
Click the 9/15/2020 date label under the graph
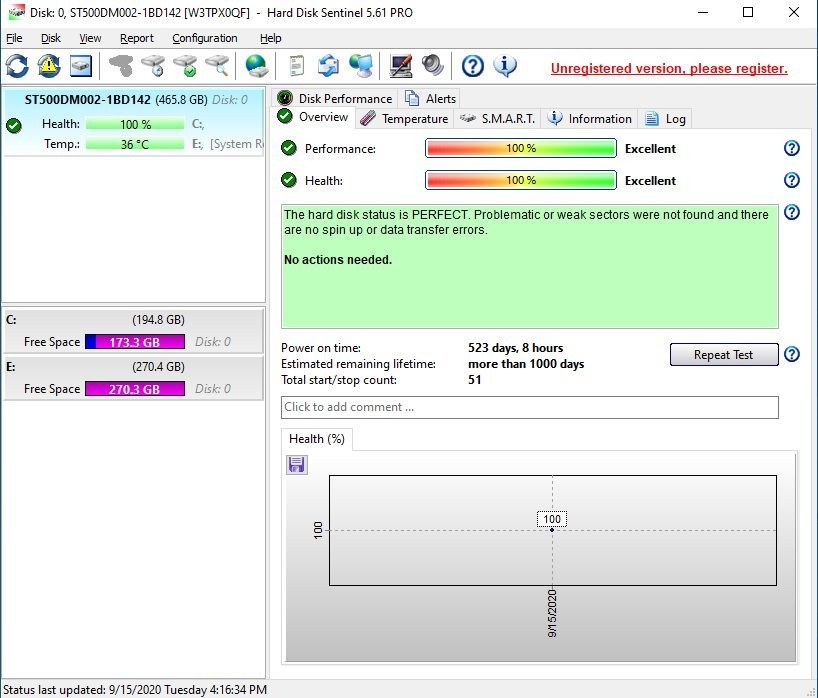pos(552,613)
